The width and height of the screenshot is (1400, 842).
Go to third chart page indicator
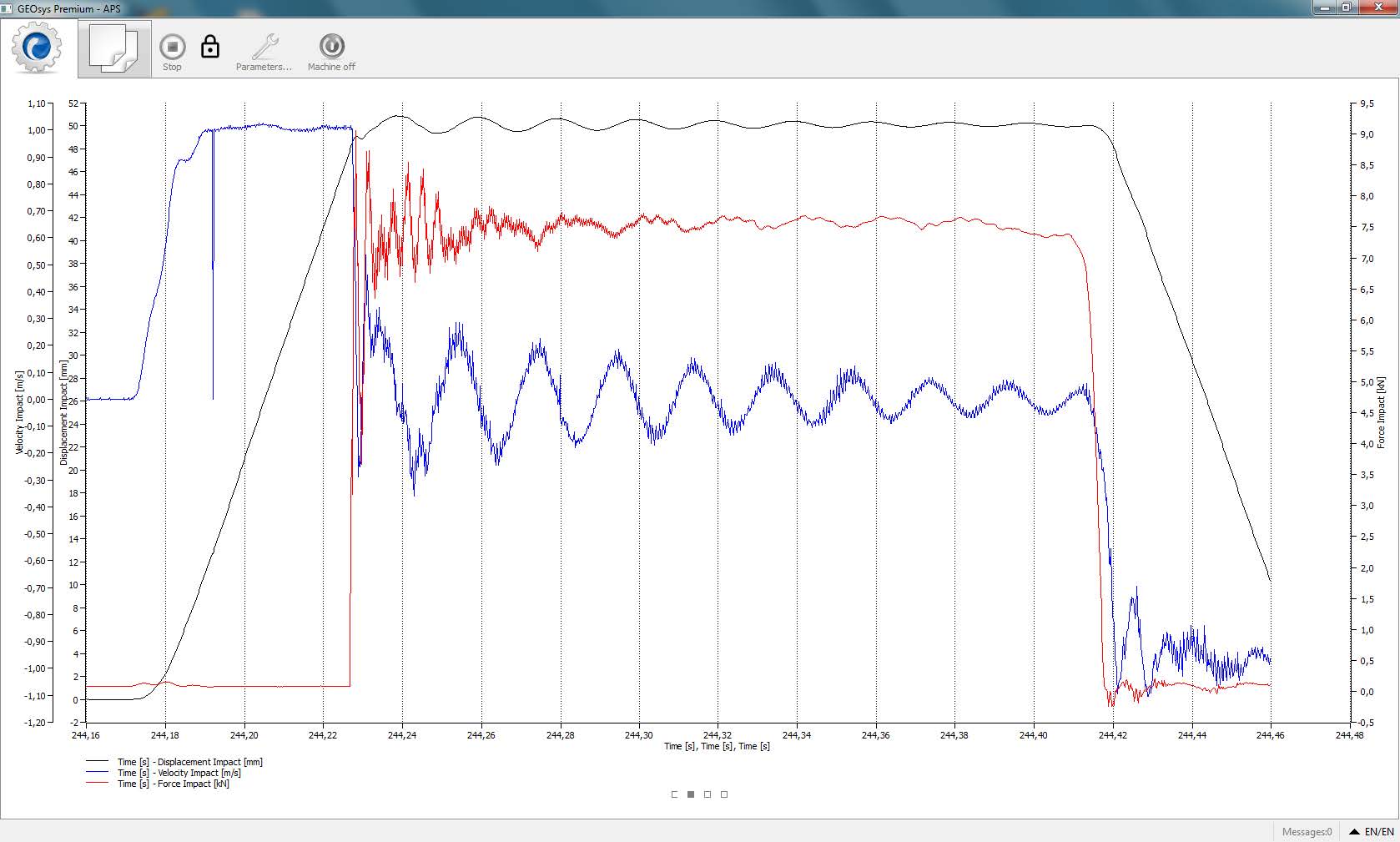point(708,794)
